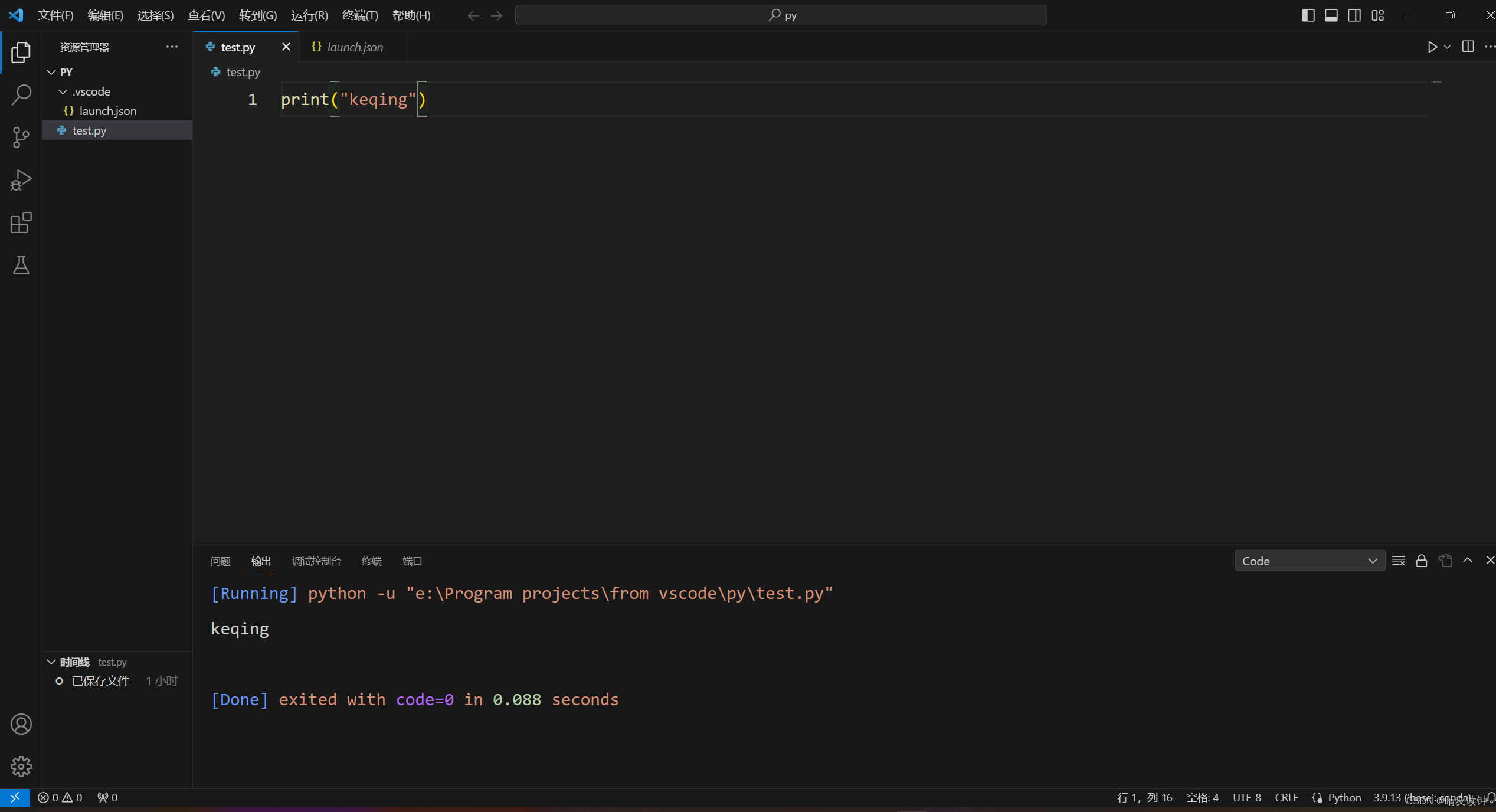Expand the PY workspace root folder
The height and width of the screenshot is (812, 1496).
tap(52, 70)
